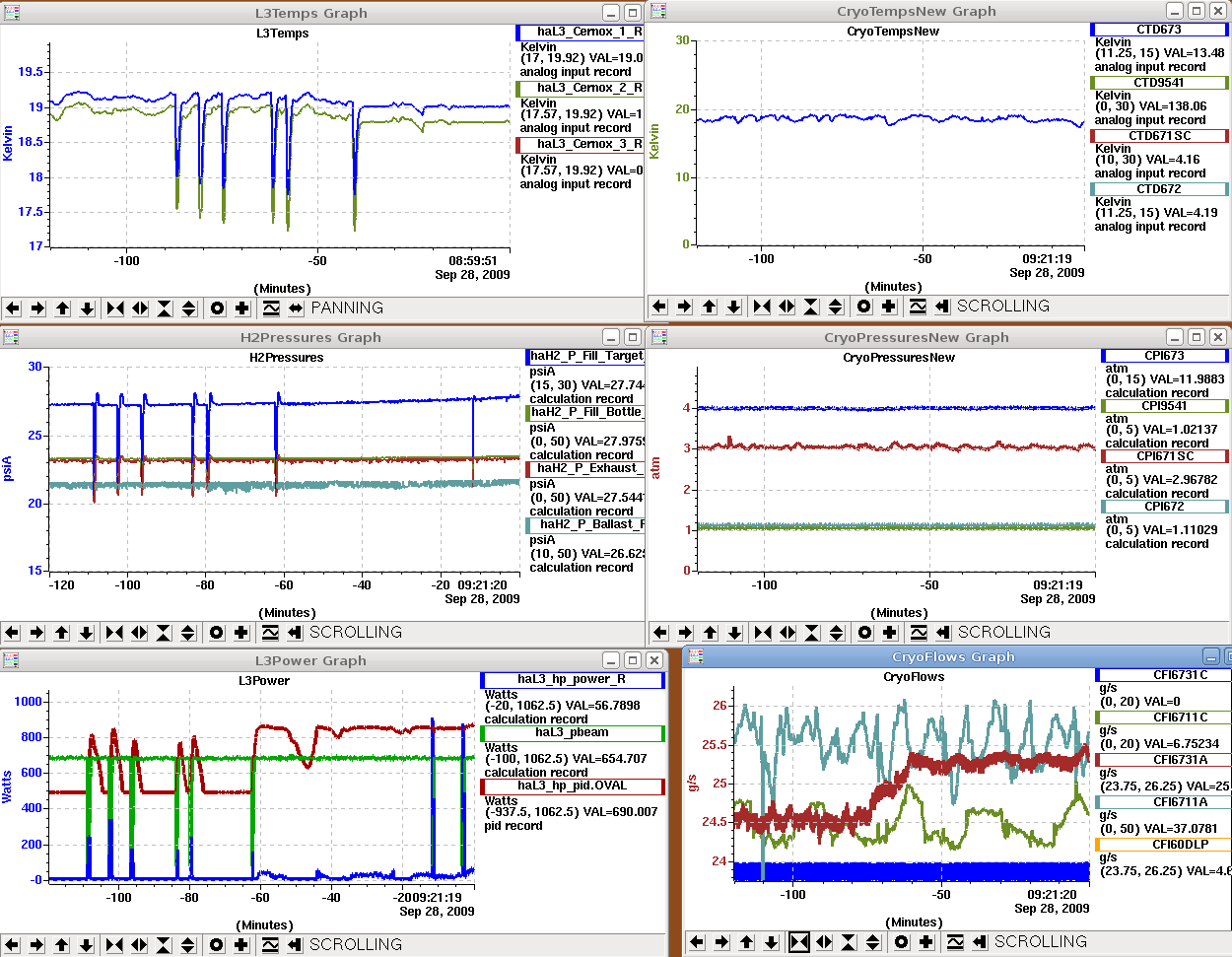The image size is (1232, 957).
Task: Click outward-arrows vertical zoom icon in L3Temps Graph
Action: tap(189, 308)
